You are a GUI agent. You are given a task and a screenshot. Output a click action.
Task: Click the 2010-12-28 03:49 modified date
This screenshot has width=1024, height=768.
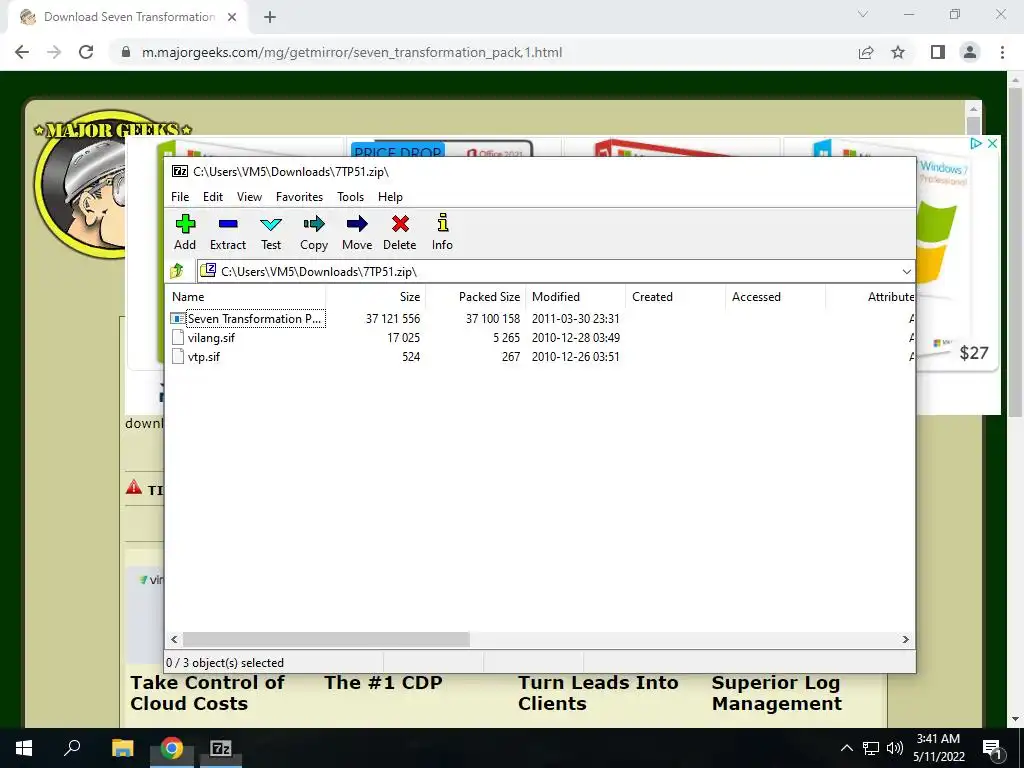(575, 338)
